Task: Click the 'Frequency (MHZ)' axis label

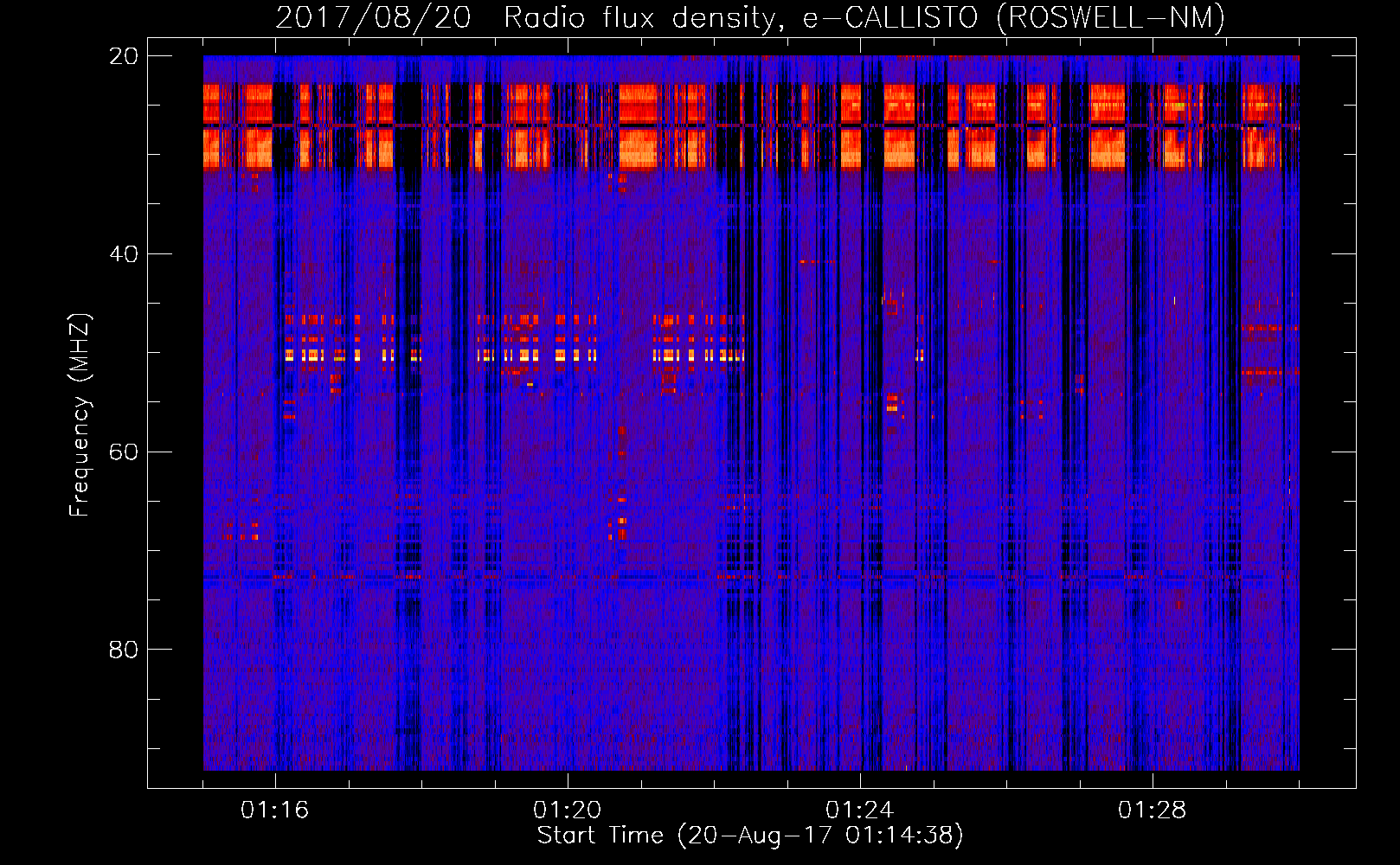Action: tap(80, 415)
